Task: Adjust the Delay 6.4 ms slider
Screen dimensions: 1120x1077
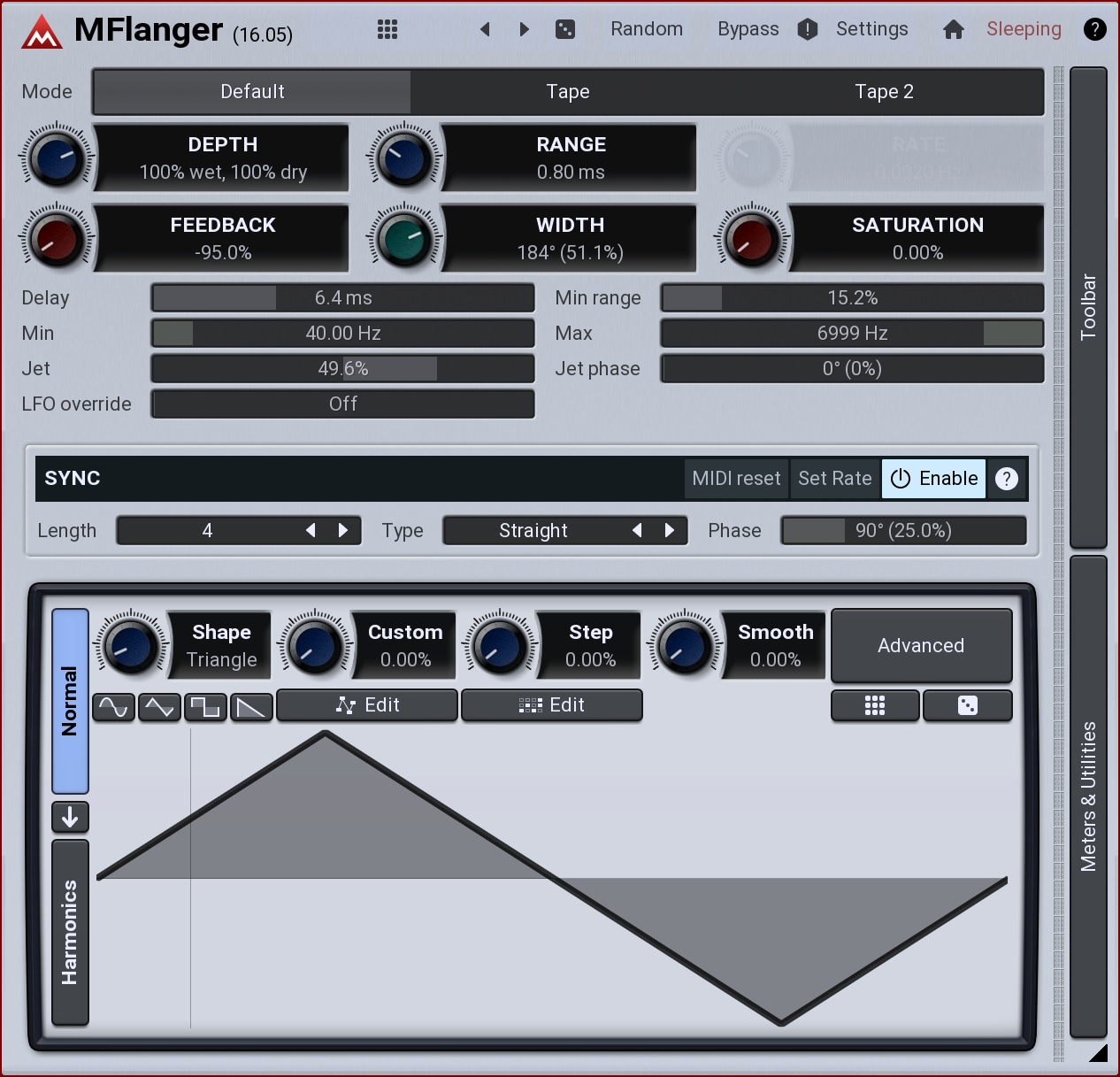Action: pos(343,298)
